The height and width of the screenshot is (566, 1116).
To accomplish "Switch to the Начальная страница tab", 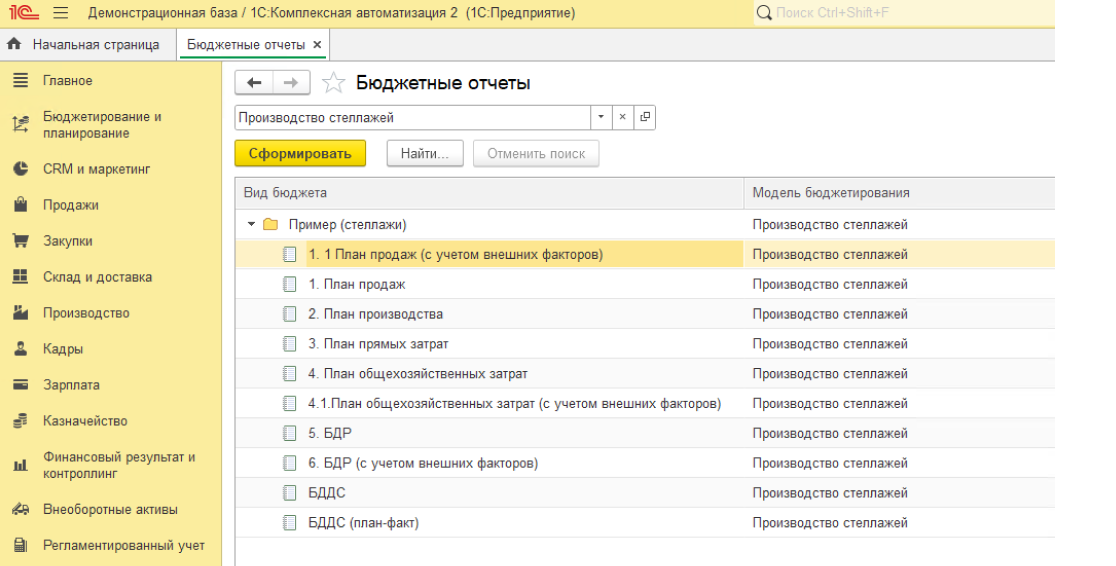I will (x=88, y=44).
